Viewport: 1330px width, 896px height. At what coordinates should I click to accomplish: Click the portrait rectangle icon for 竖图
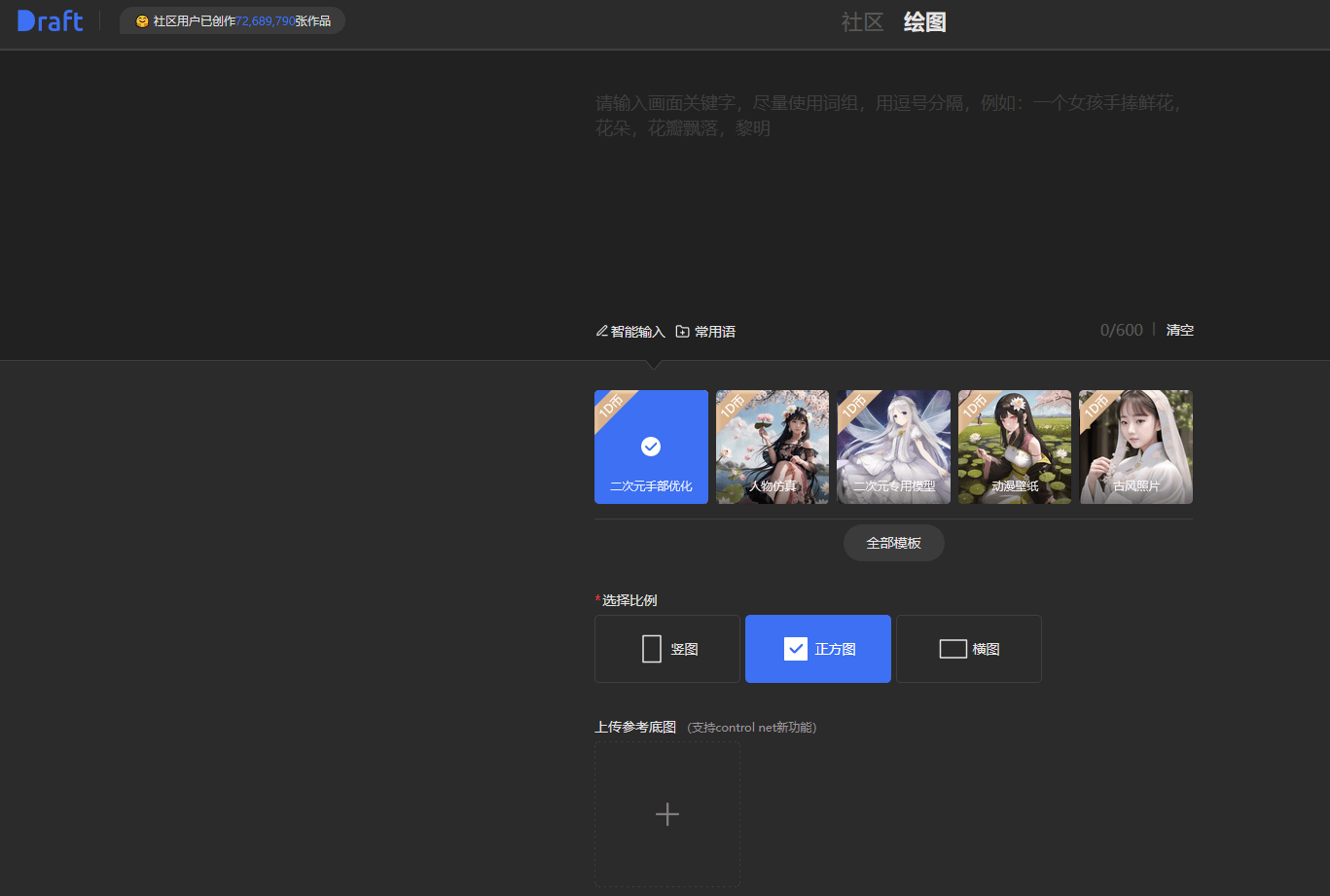coord(652,649)
